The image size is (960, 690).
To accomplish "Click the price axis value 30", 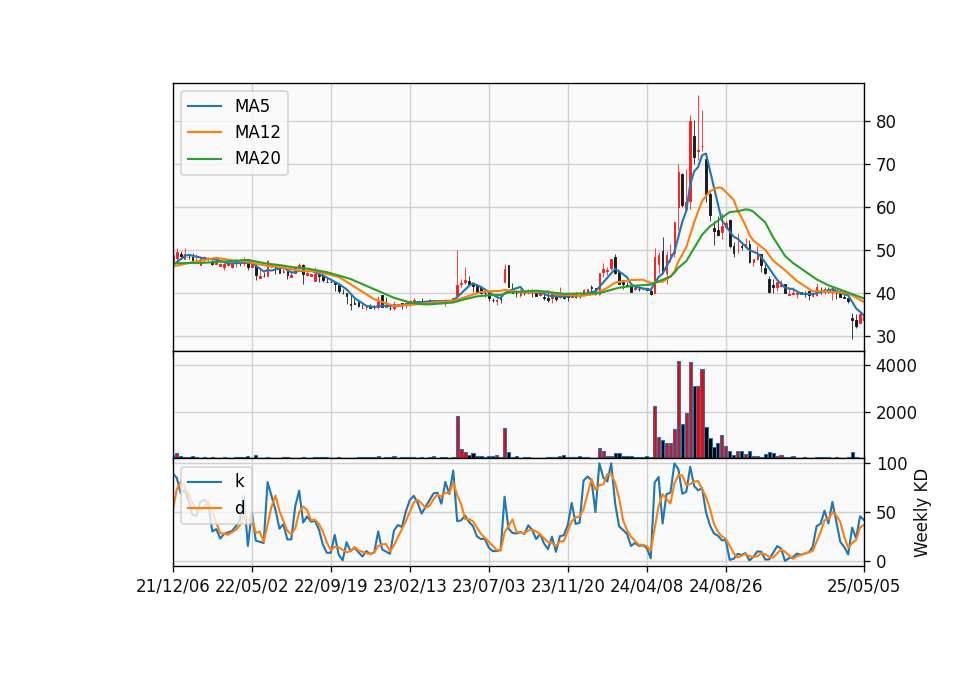I will pyautogui.click(x=886, y=337).
